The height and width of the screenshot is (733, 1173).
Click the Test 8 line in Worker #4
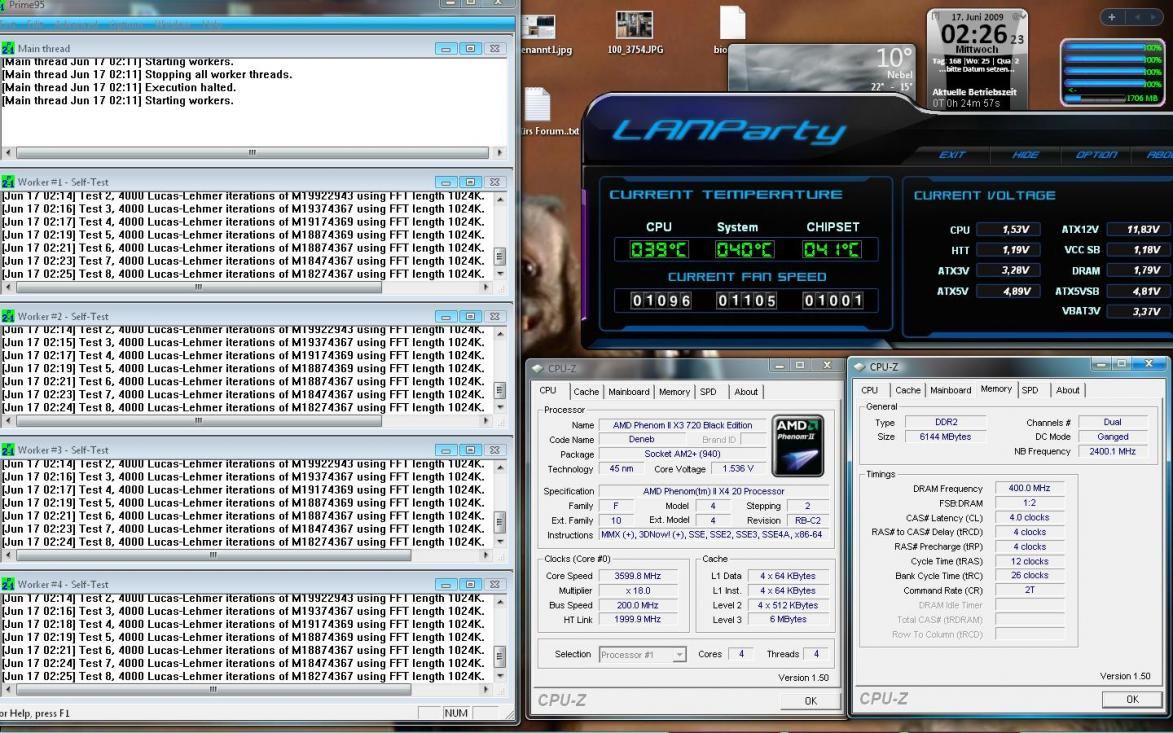click(243, 676)
